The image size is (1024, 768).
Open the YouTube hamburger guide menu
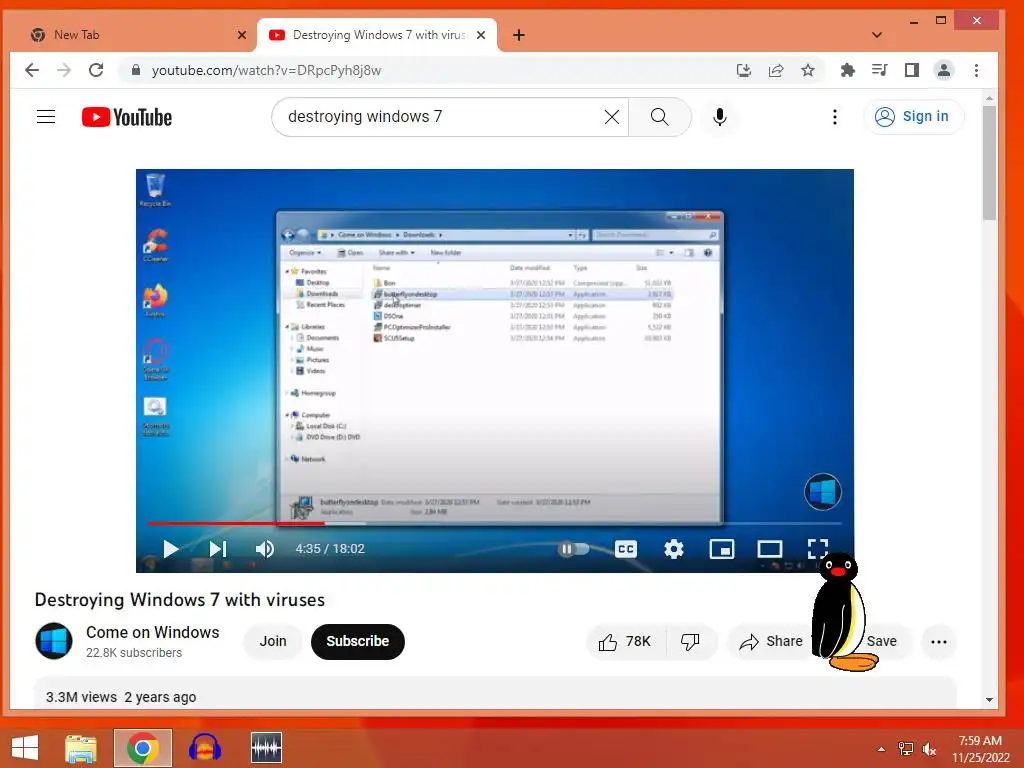(x=46, y=117)
